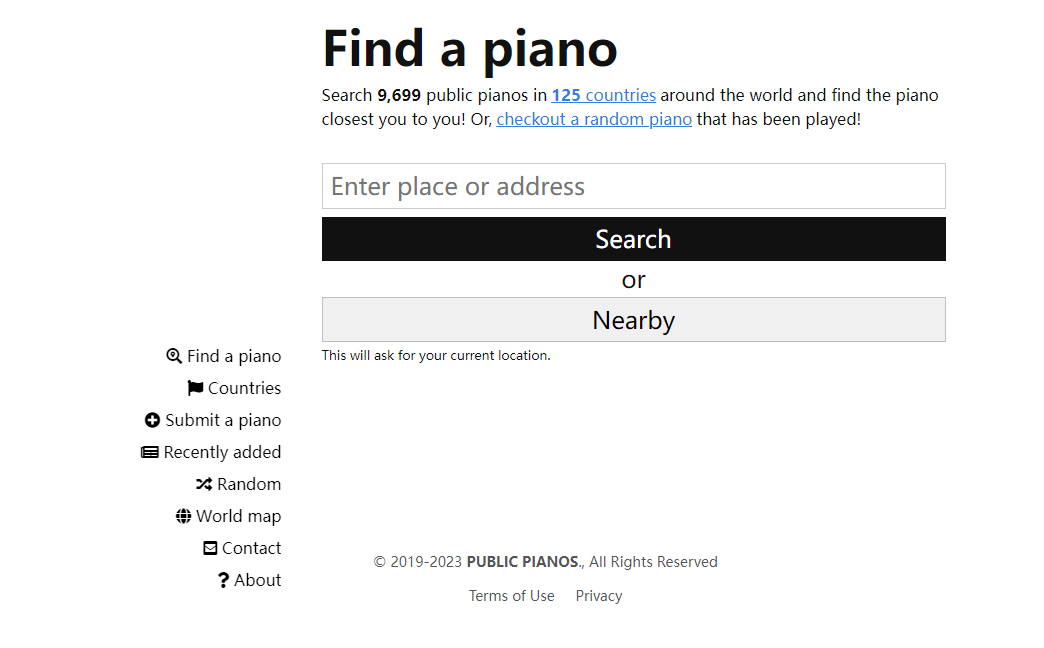The height and width of the screenshot is (648, 1044).
Task: Click the shuffle icon for Random
Action: click(204, 483)
